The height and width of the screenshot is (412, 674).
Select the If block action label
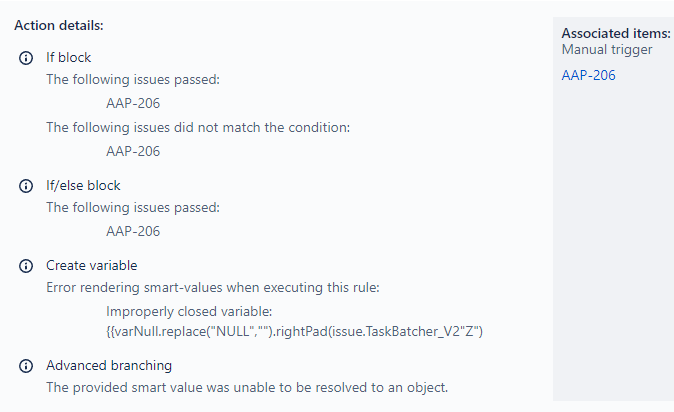68,57
